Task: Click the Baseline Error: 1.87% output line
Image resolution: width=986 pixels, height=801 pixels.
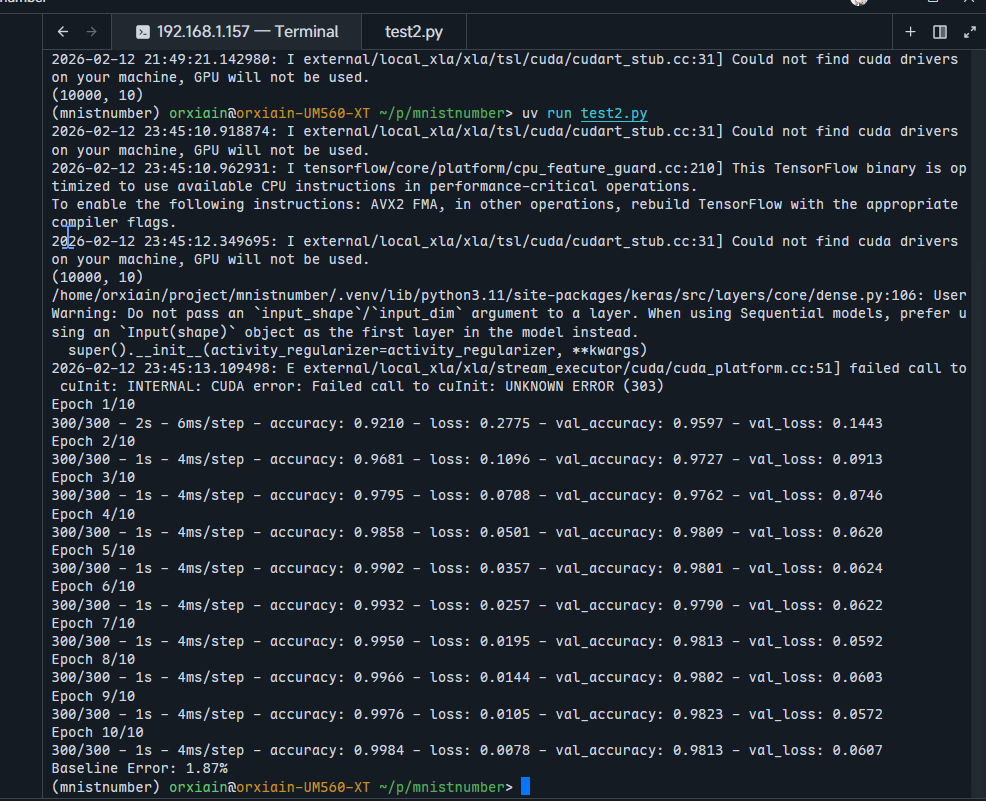Action: coord(139,769)
